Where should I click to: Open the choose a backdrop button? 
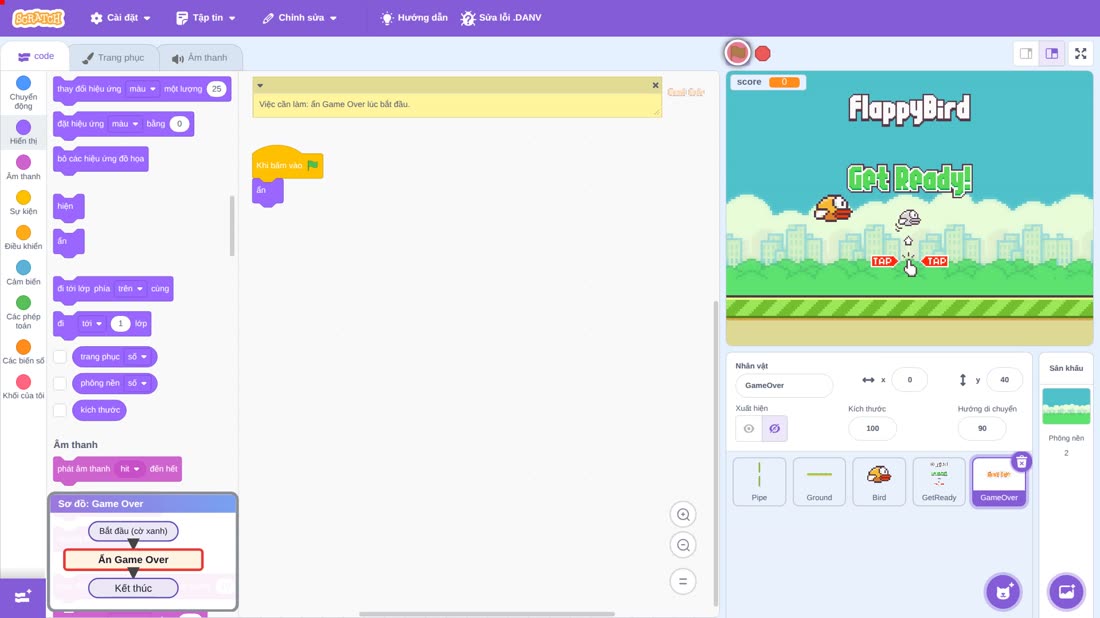coord(1066,591)
